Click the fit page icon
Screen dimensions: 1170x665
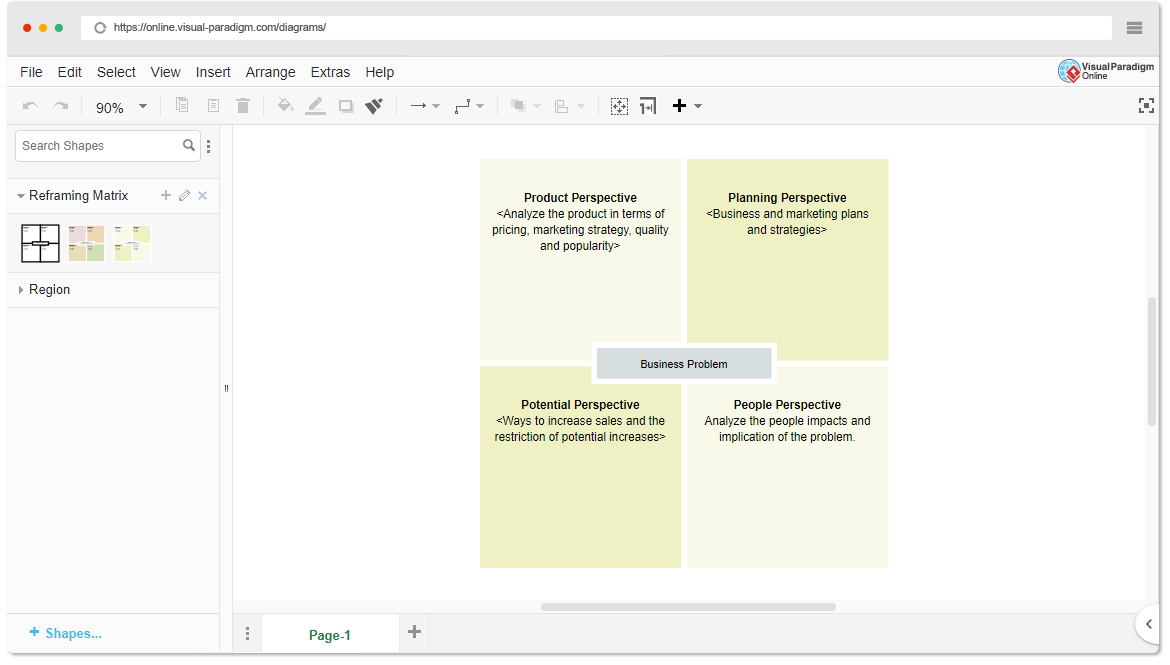point(619,106)
